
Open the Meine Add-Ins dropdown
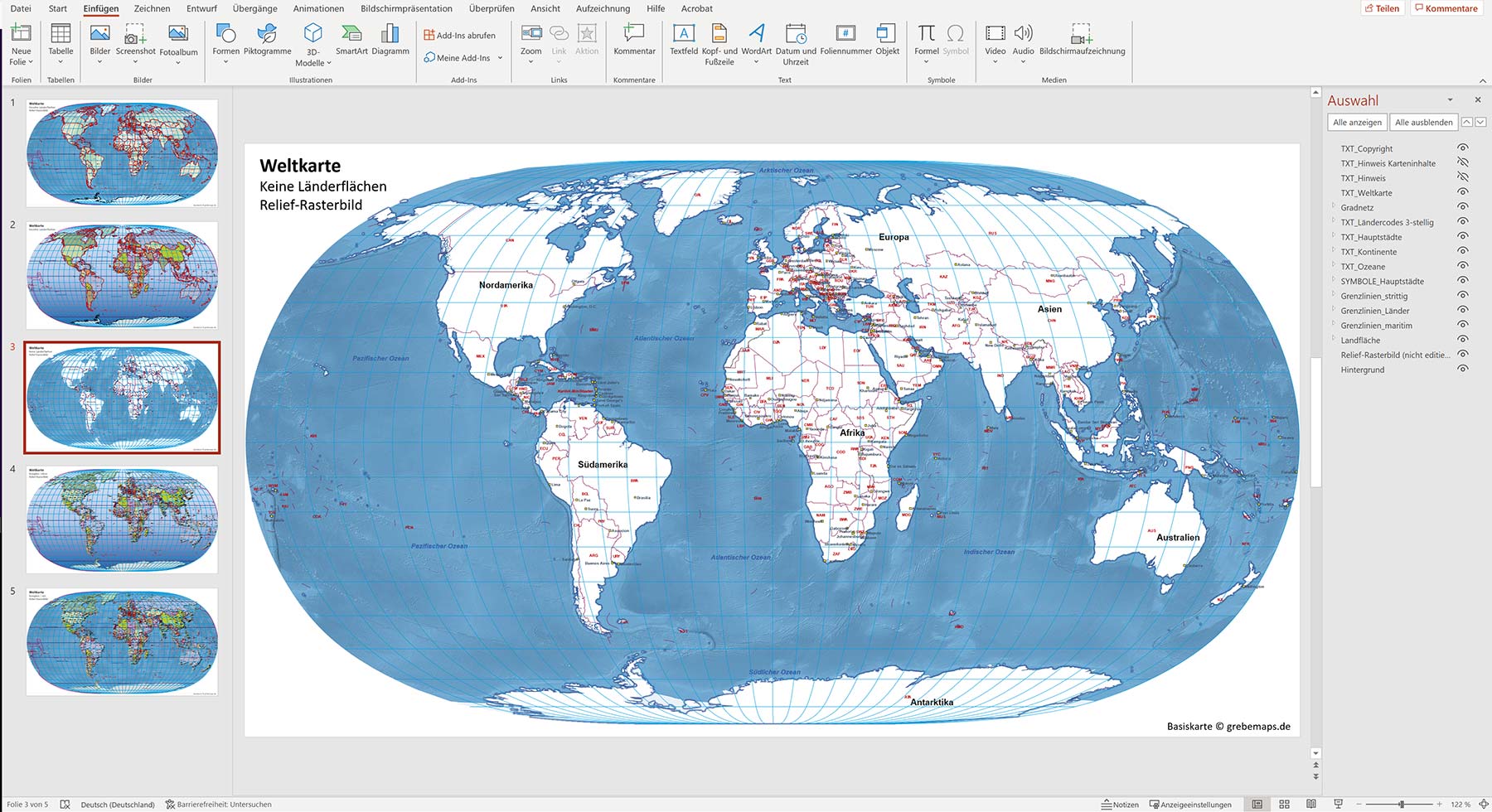coord(500,58)
